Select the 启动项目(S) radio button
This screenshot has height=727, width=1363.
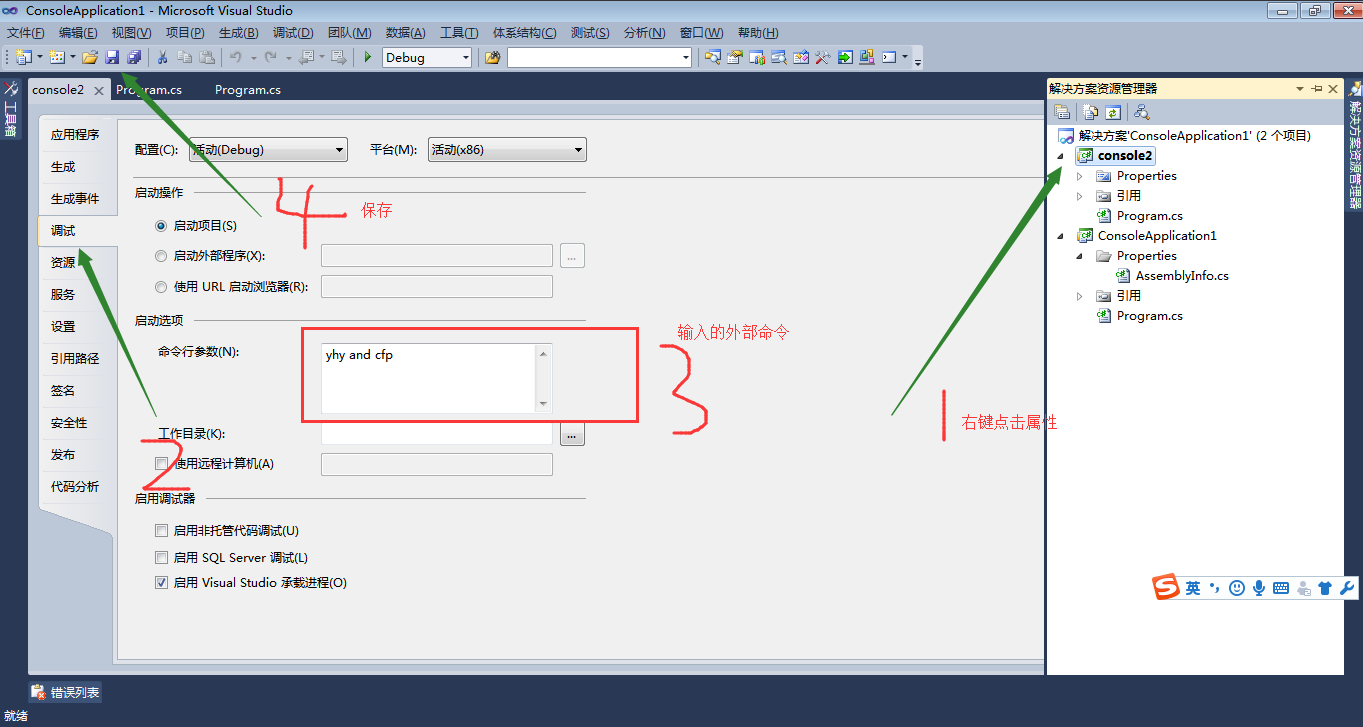pos(161,226)
